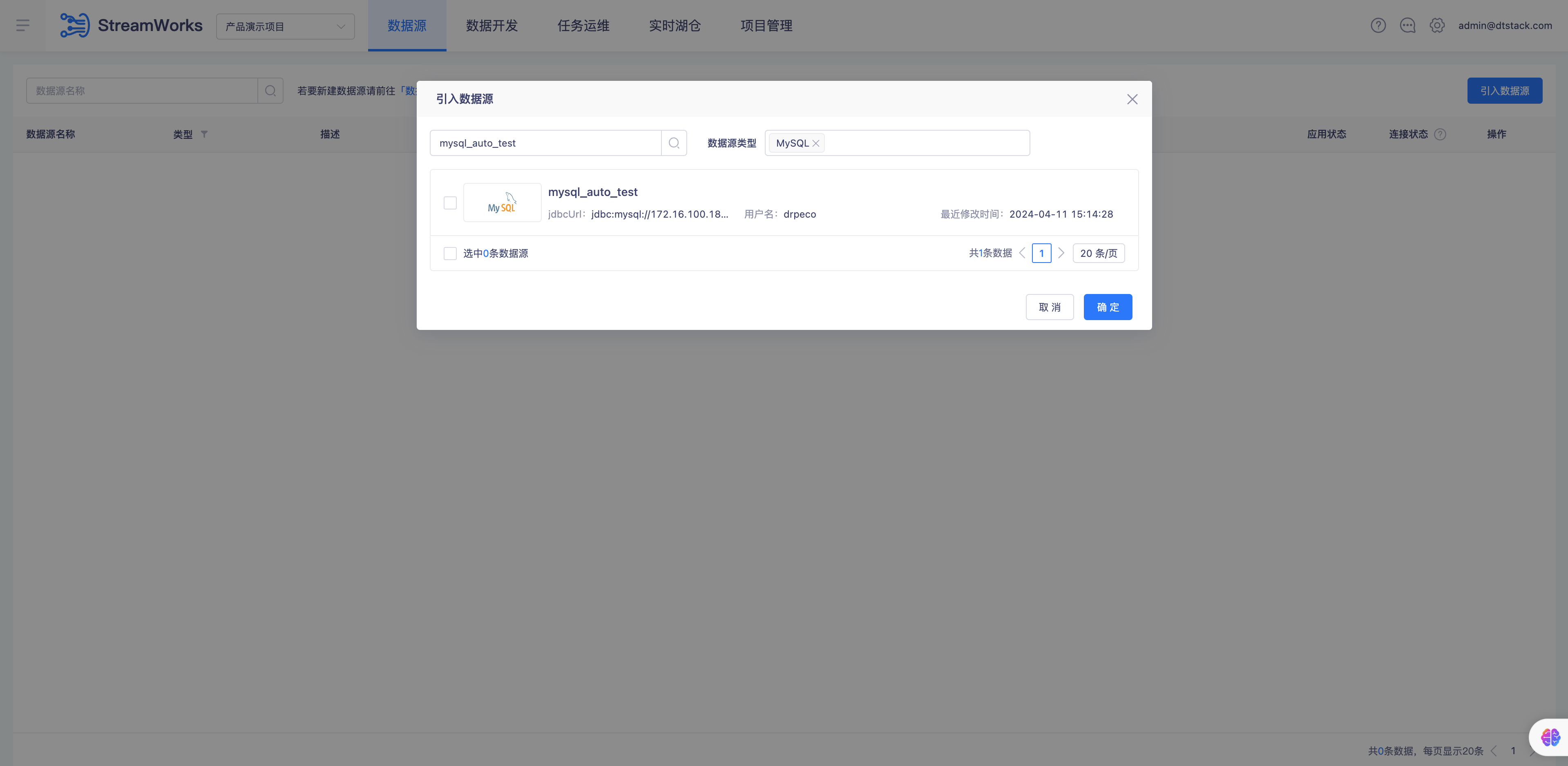This screenshot has width=1568, height=766.
Task: Open the floating brain assistant icon
Action: click(x=1550, y=737)
